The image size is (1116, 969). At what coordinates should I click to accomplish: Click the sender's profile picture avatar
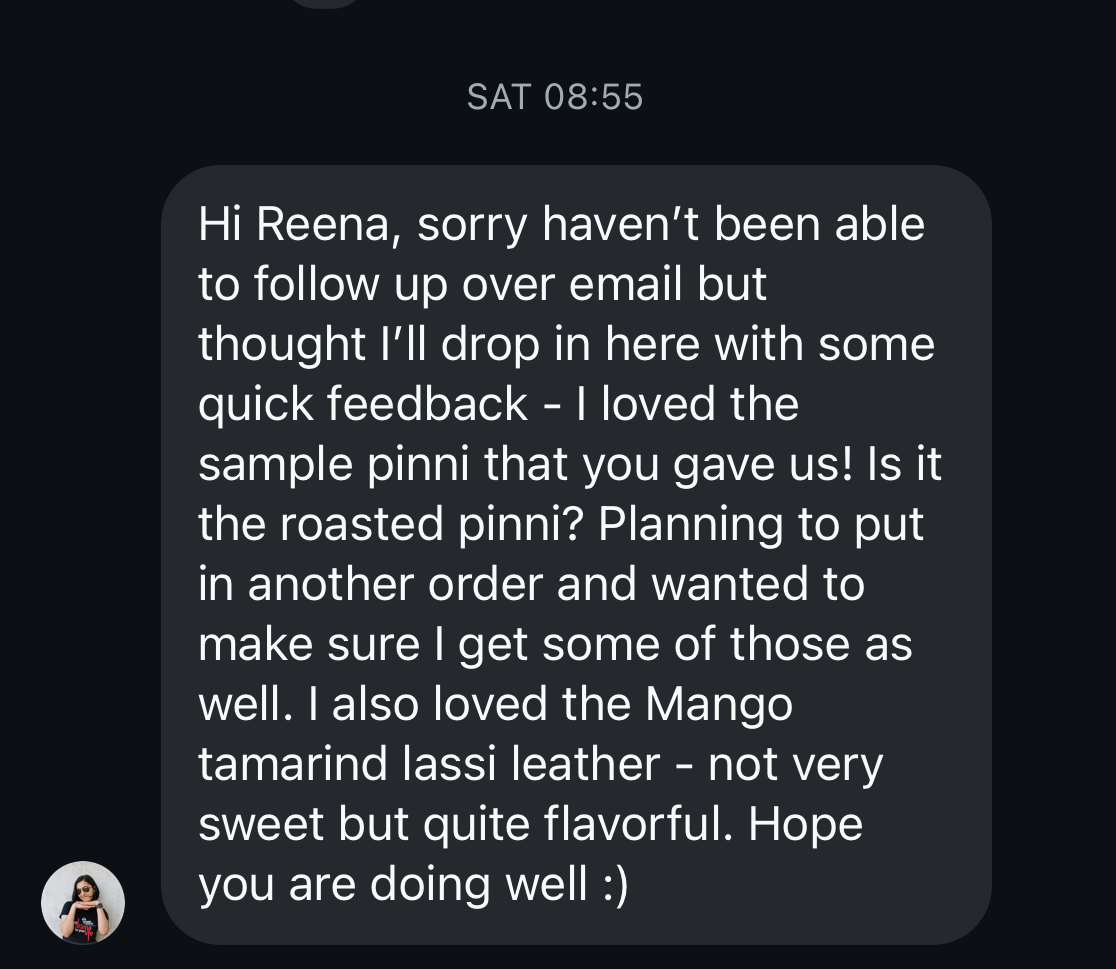(x=83, y=902)
